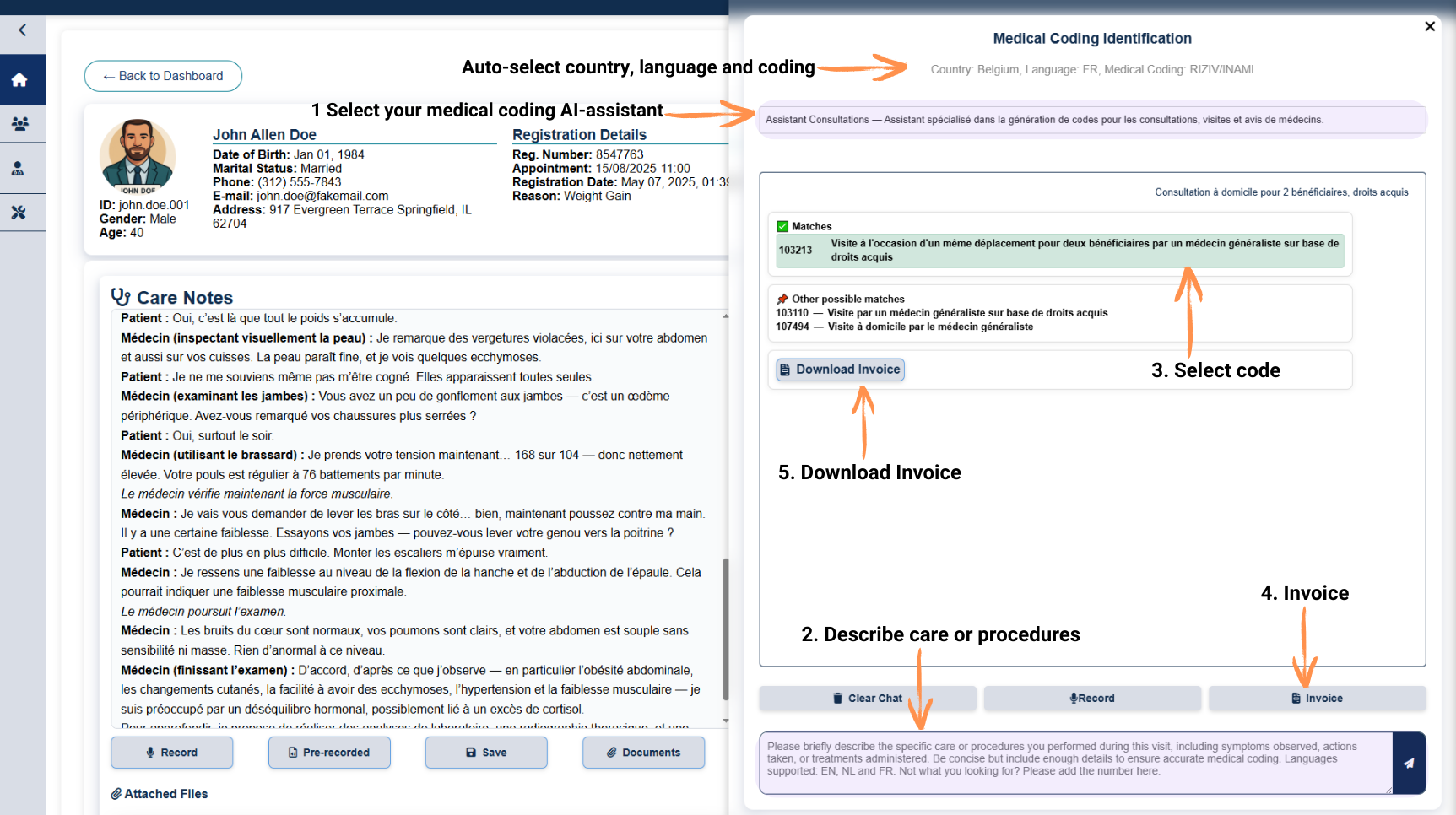Open the tools wrench sidebar icon
The width and height of the screenshot is (1456, 815).
[19, 213]
